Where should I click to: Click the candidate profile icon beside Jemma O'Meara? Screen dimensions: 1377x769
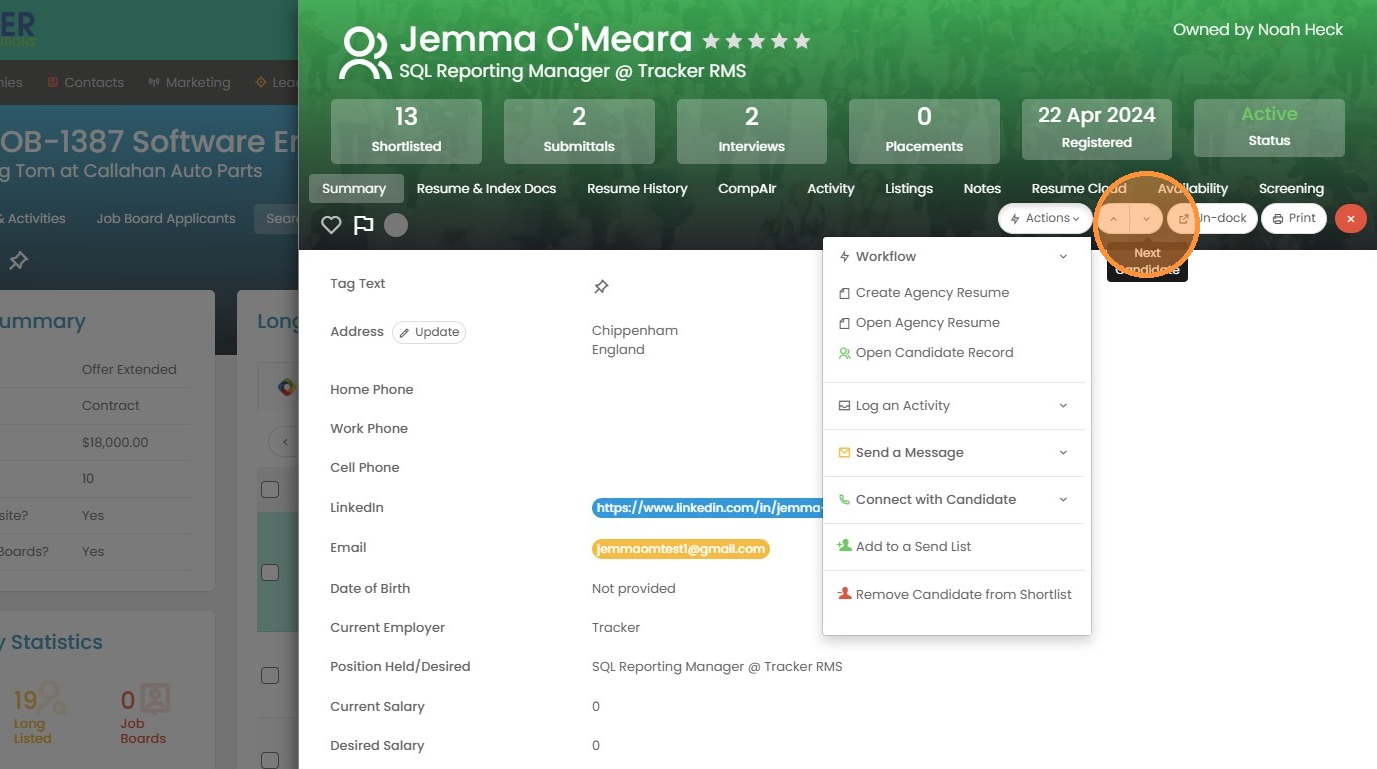coord(364,54)
